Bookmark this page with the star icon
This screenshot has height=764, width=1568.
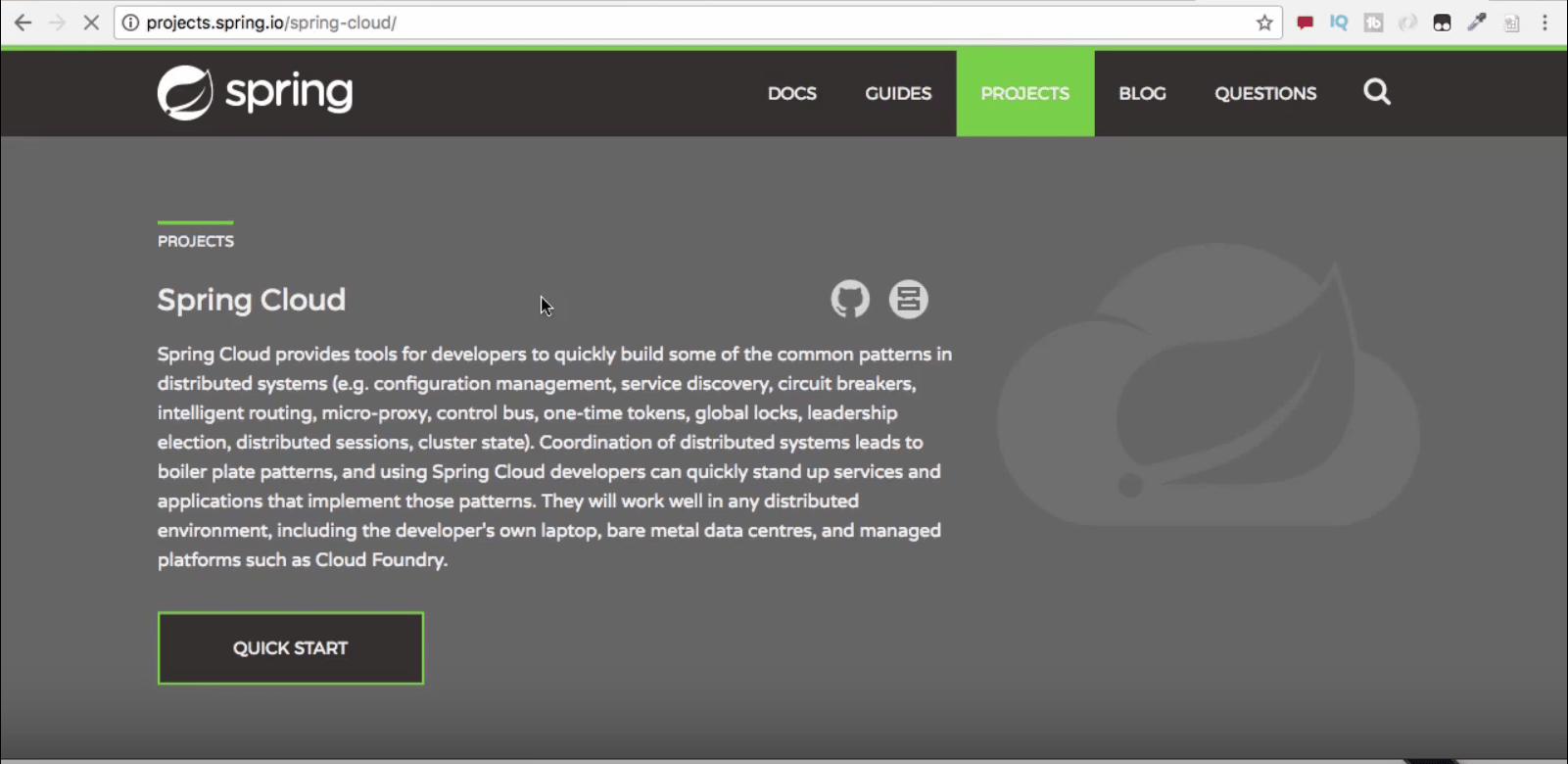pyautogui.click(x=1264, y=23)
